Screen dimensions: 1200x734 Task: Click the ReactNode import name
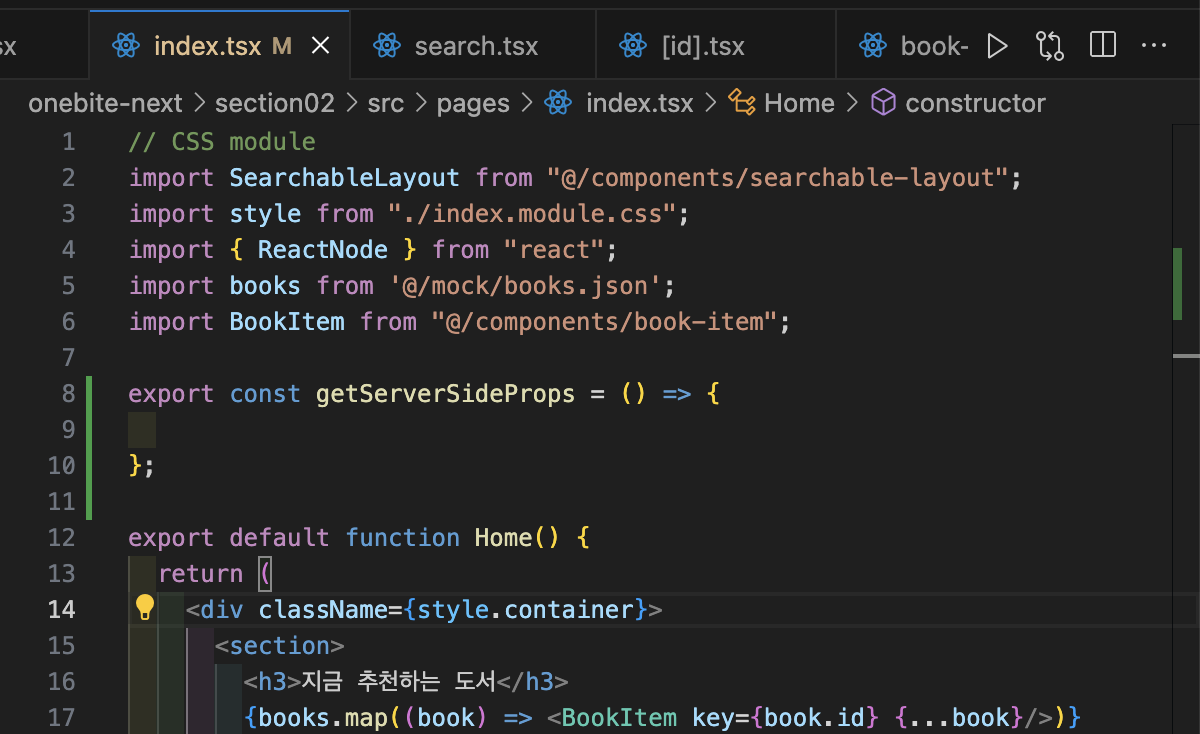tap(322, 250)
